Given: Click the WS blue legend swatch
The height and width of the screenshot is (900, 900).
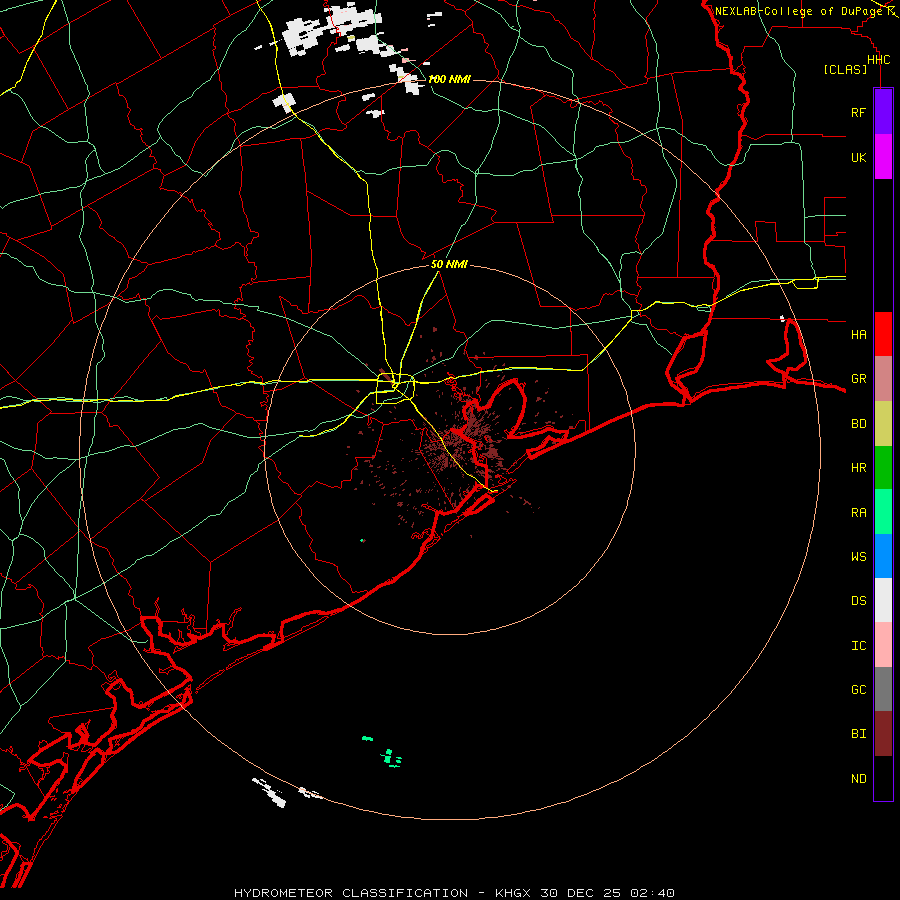Looking at the screenshot, I should point(883,556).
